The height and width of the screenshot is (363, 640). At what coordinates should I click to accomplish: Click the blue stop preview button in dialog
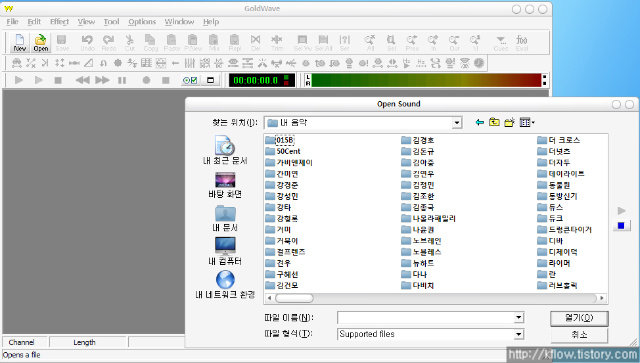coord(621,226)
